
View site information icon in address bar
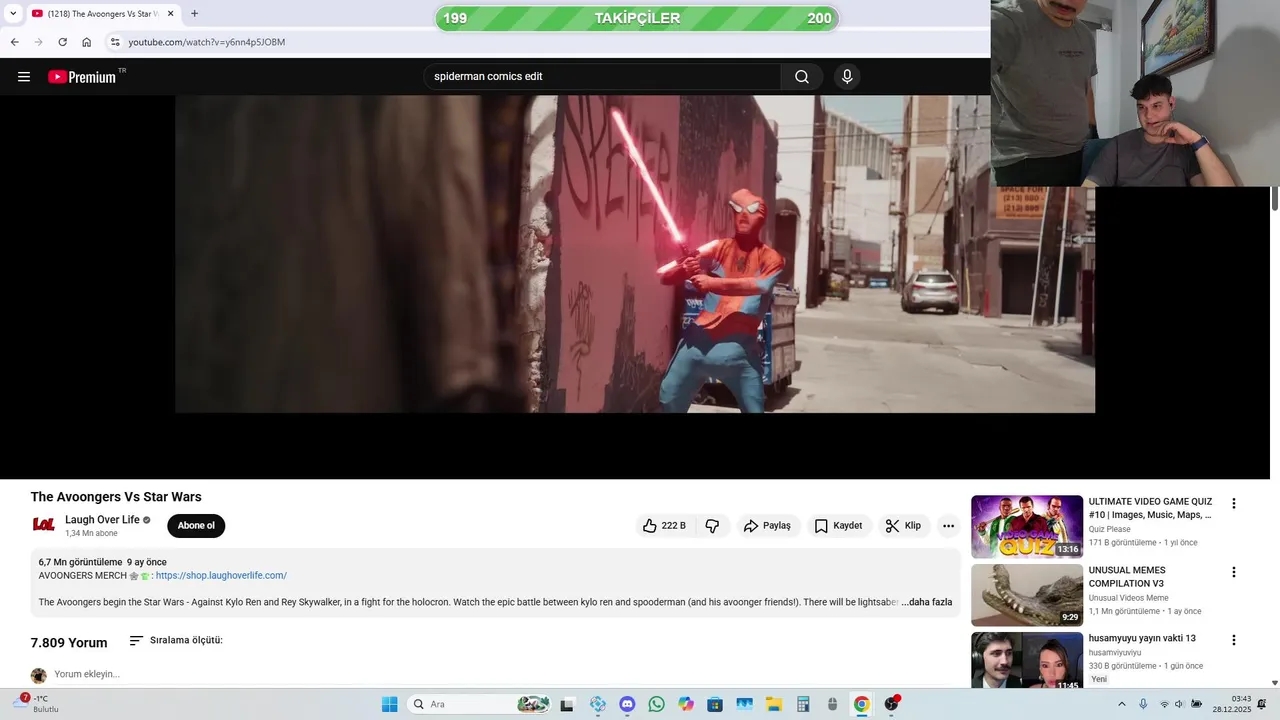click(115, 42)
